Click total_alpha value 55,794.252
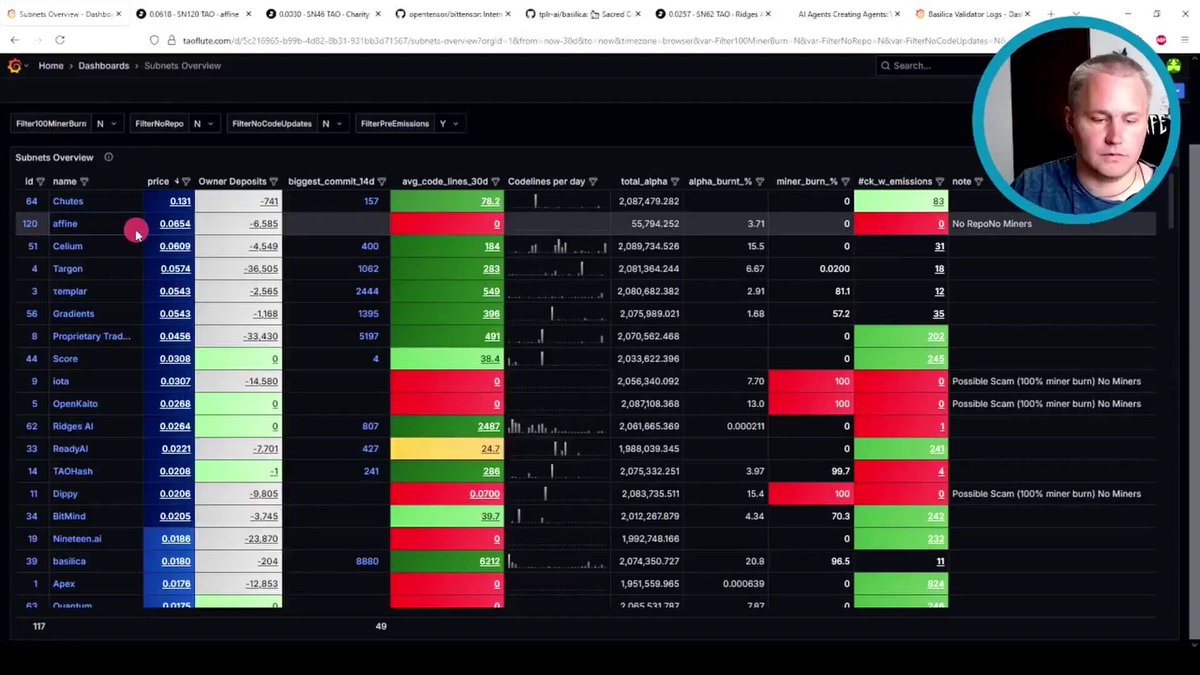 click(655, 224)
